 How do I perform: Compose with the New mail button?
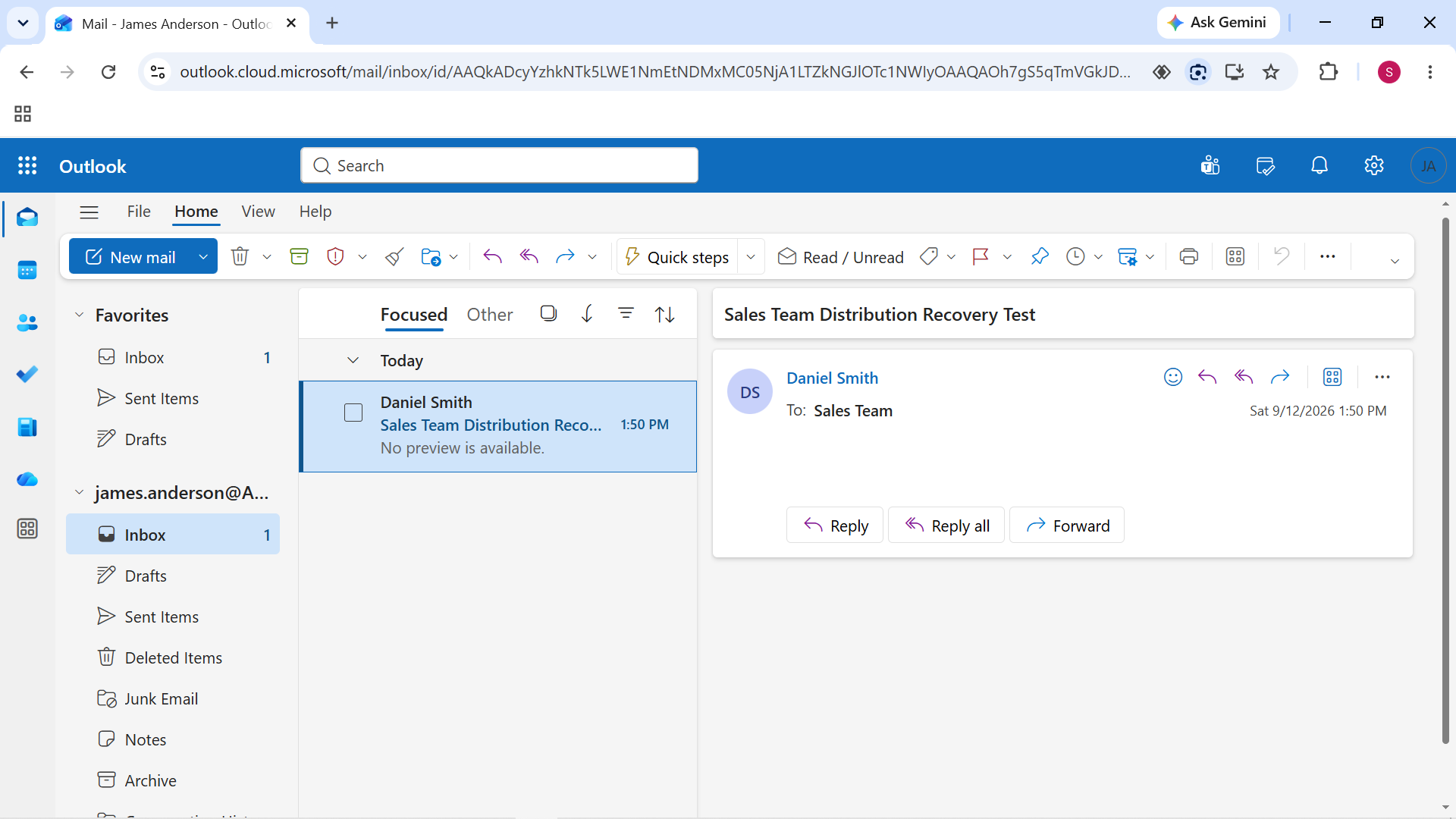point(131,257)
